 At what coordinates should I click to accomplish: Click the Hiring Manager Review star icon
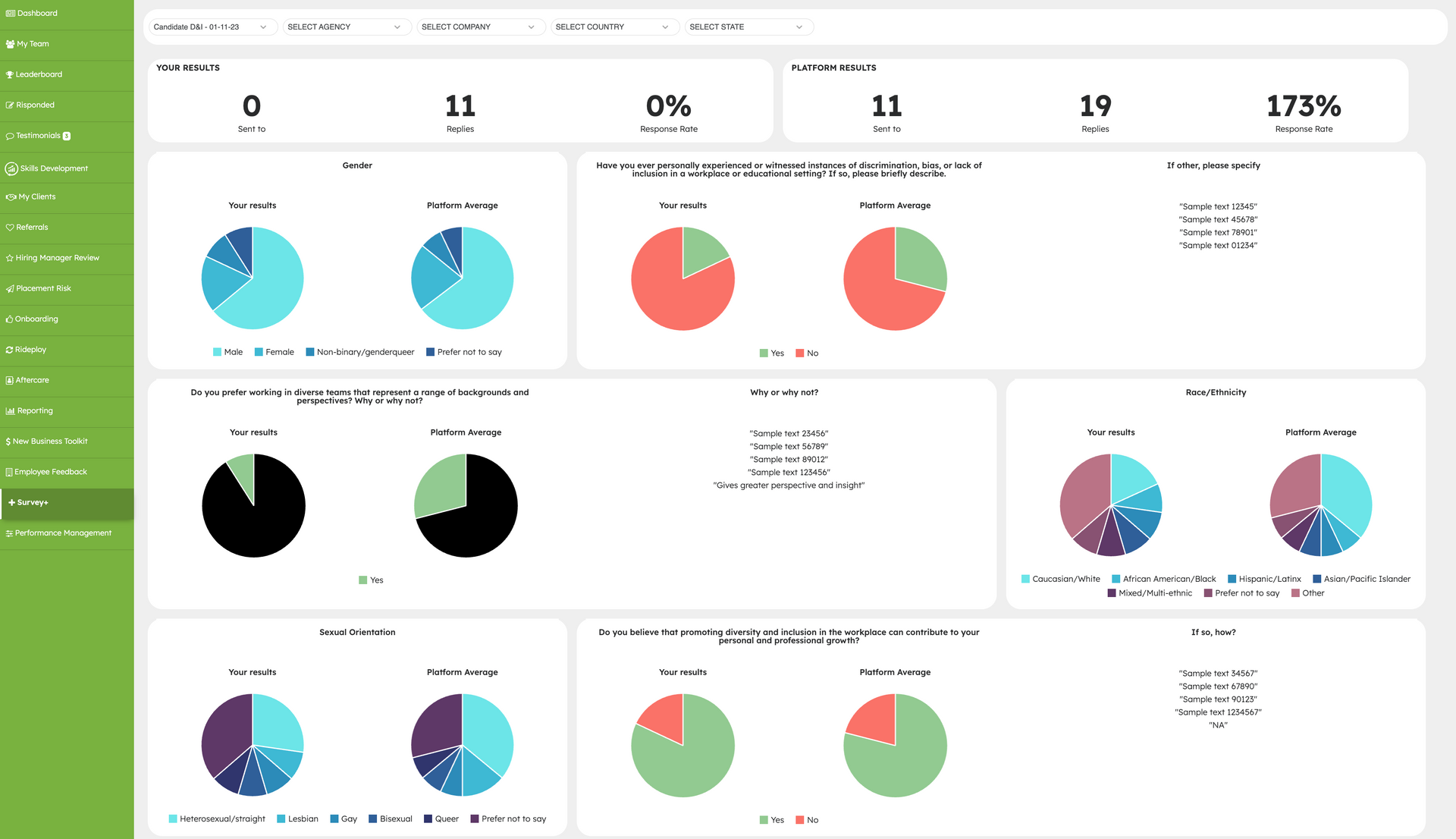[10, 258]
